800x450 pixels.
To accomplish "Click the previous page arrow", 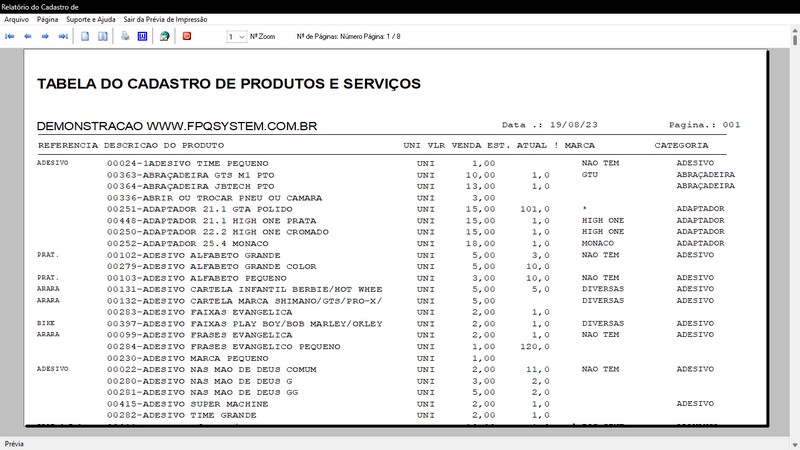I will point(28,36).
